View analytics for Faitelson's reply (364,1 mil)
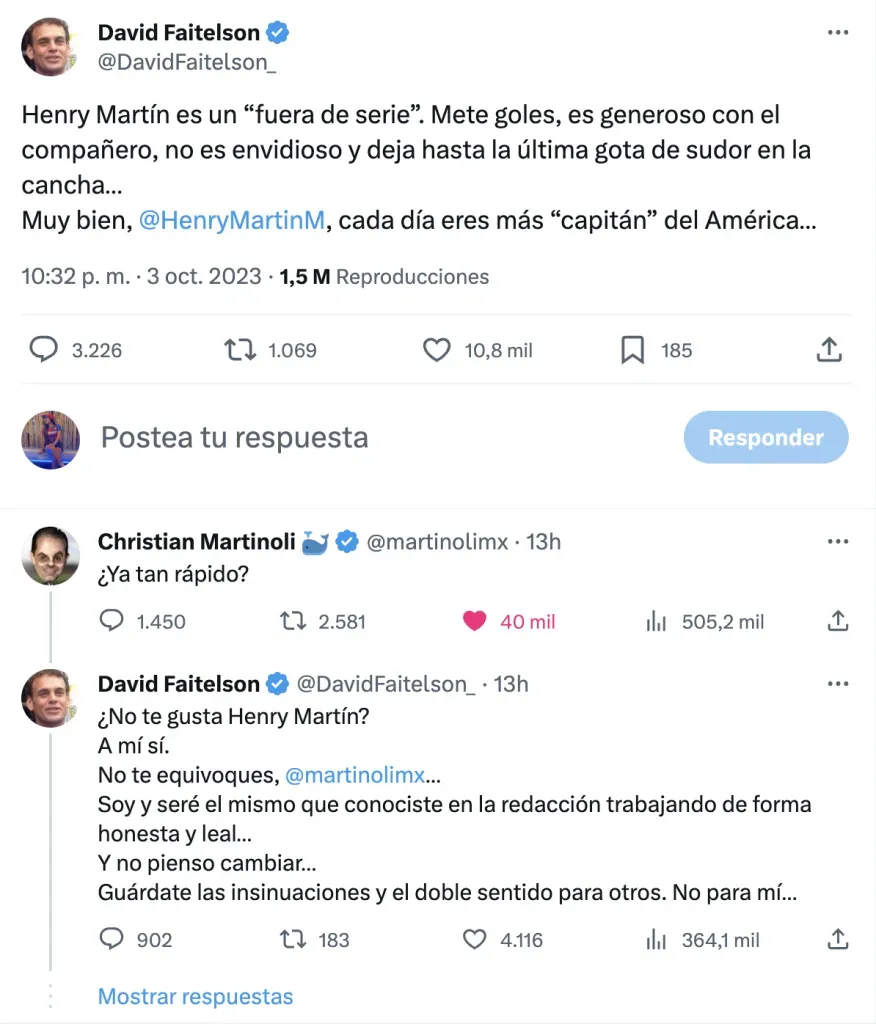The image size is (876, 1024). (656, 939)
